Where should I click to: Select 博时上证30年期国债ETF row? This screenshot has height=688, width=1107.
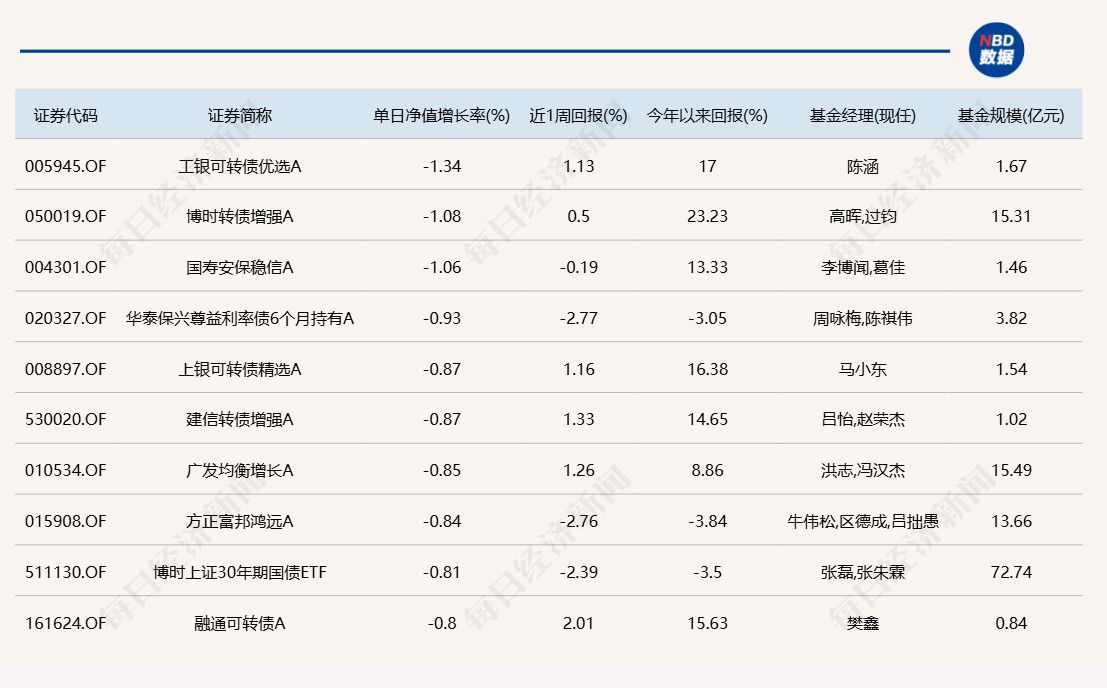click(x=240, y=573)
